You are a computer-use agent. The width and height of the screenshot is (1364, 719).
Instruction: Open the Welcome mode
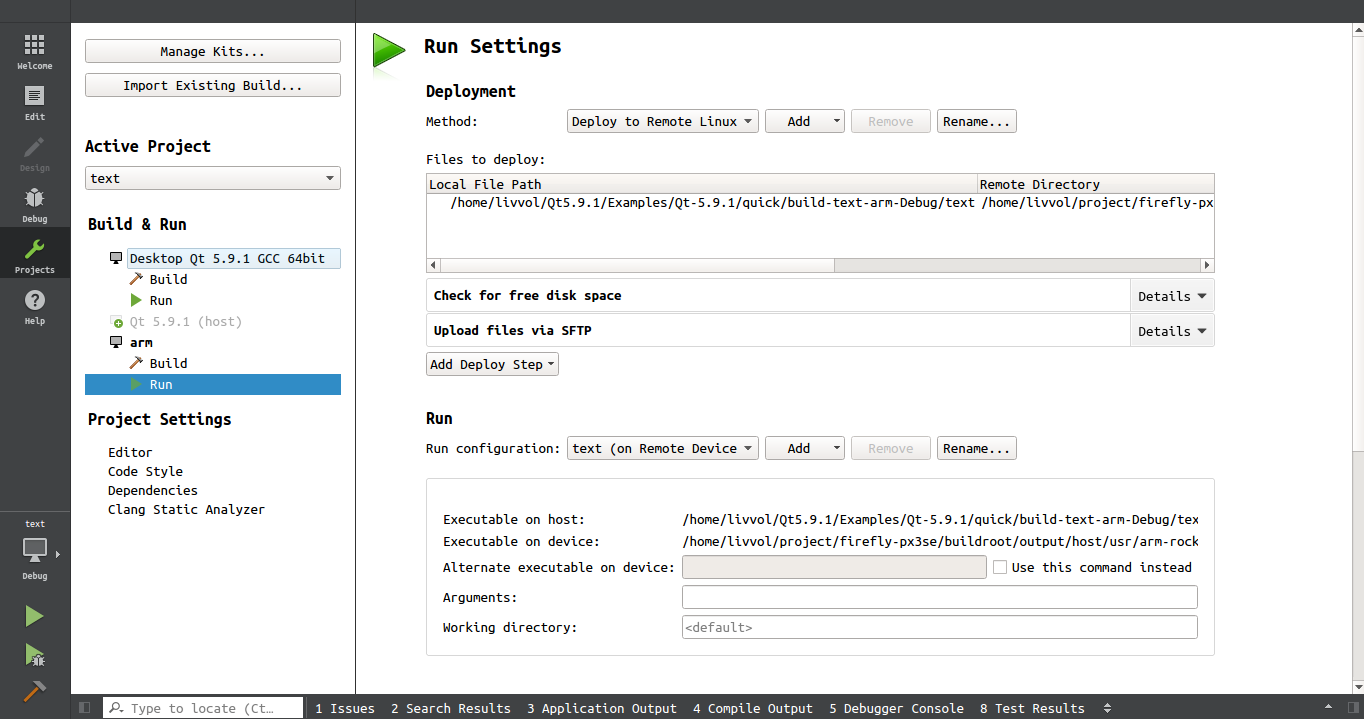click(35, 51)
